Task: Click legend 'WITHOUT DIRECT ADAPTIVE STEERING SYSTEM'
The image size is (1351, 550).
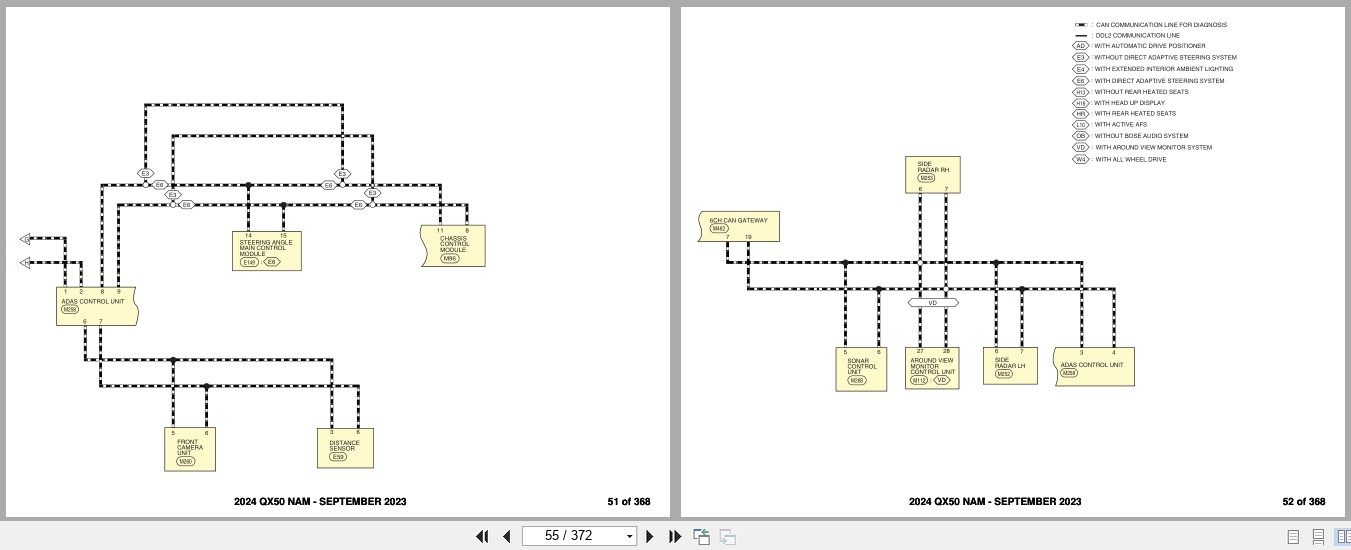Action: click(x=1165, y=58)
